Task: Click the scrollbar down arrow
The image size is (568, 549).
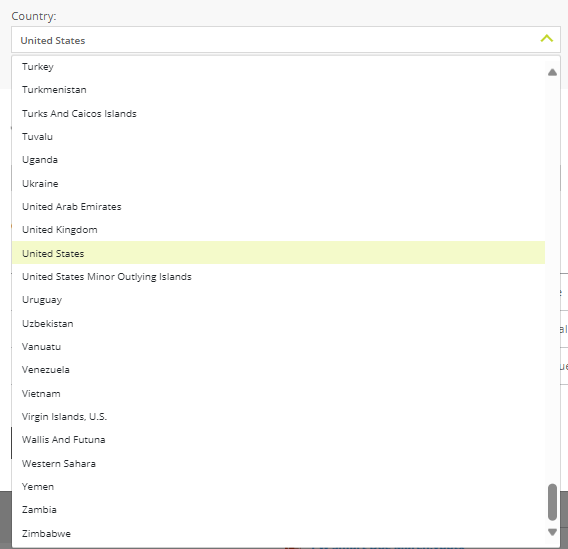Action: coord(552,532)
